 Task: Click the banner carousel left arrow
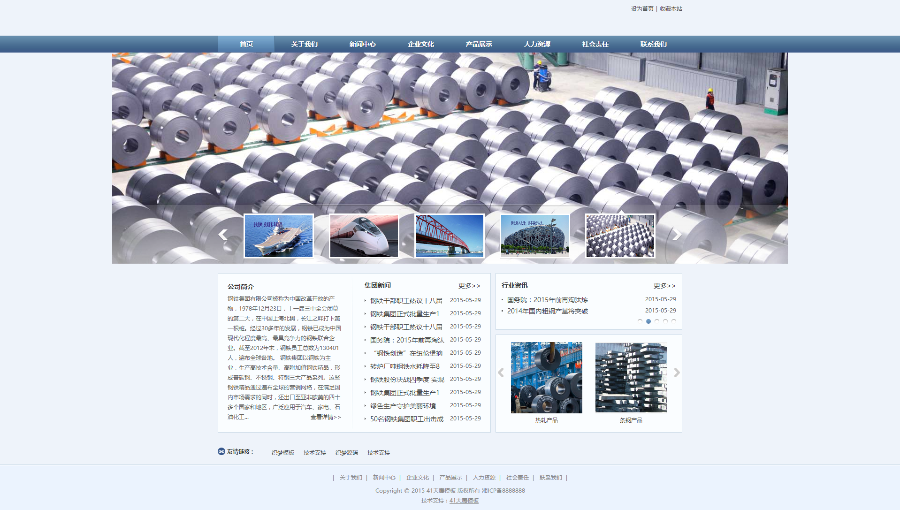coord(223,234)
